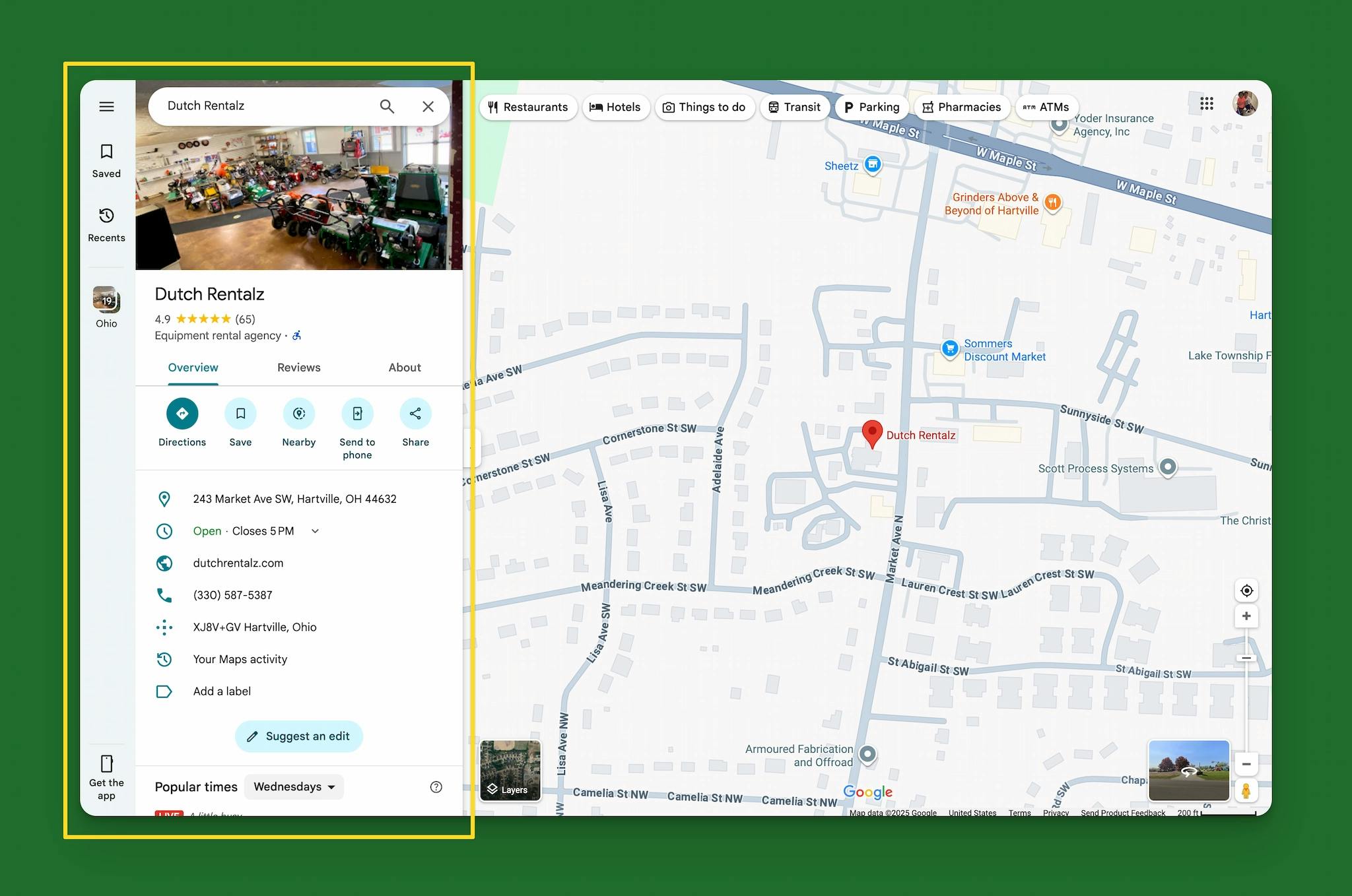The image size is (1352, 896).
Task: Click the United States footer link
Action: [x=972, y=813]
